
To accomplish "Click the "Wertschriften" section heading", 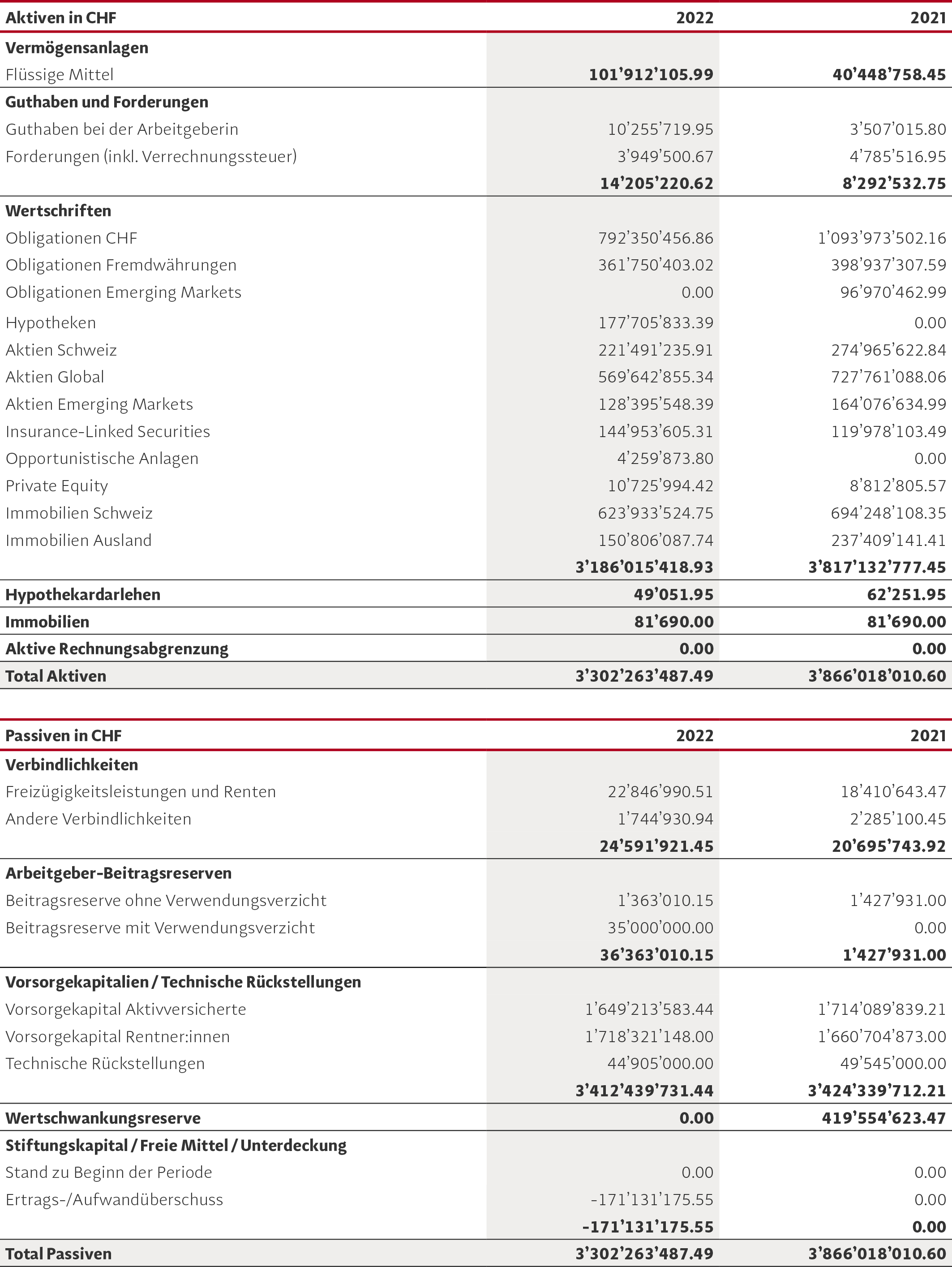I will (58, 211).
